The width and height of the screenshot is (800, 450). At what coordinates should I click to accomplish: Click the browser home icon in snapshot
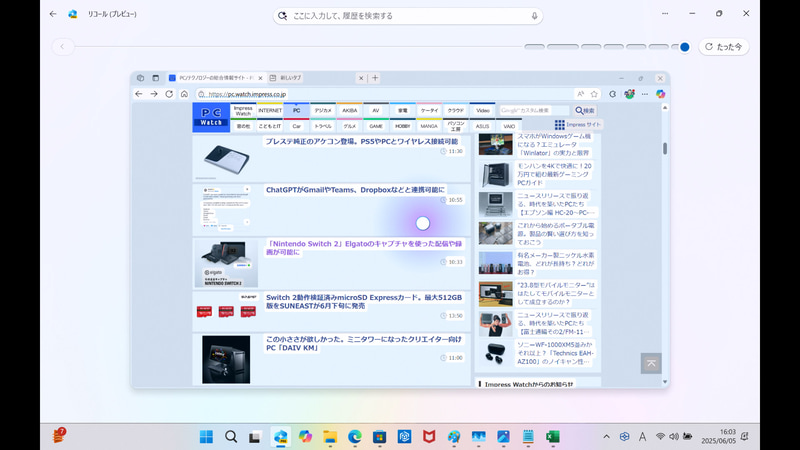point(184,94)
